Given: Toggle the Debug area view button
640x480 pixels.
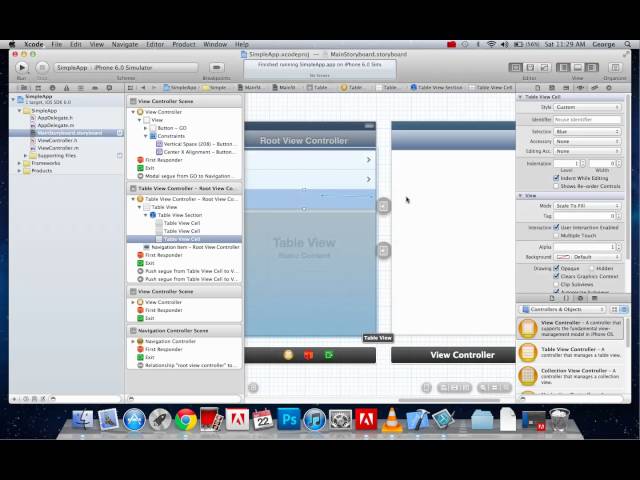Looking at the screenshot, I should [x=578, y=67].
